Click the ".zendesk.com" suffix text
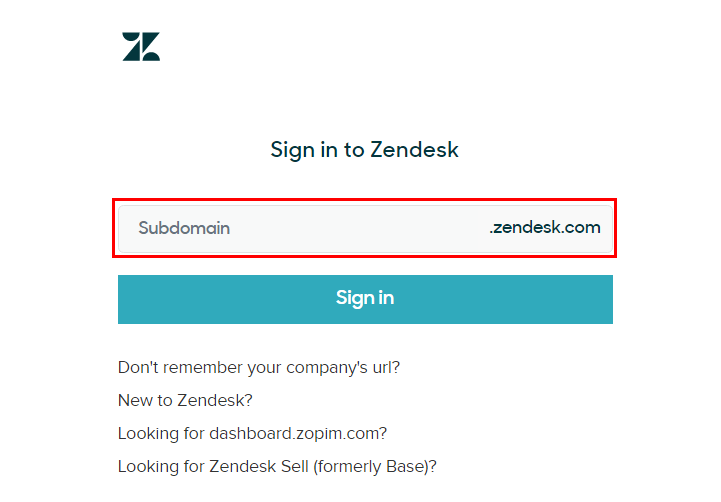Viewport: 721px width, 502px height. click(x=545, y=227)
